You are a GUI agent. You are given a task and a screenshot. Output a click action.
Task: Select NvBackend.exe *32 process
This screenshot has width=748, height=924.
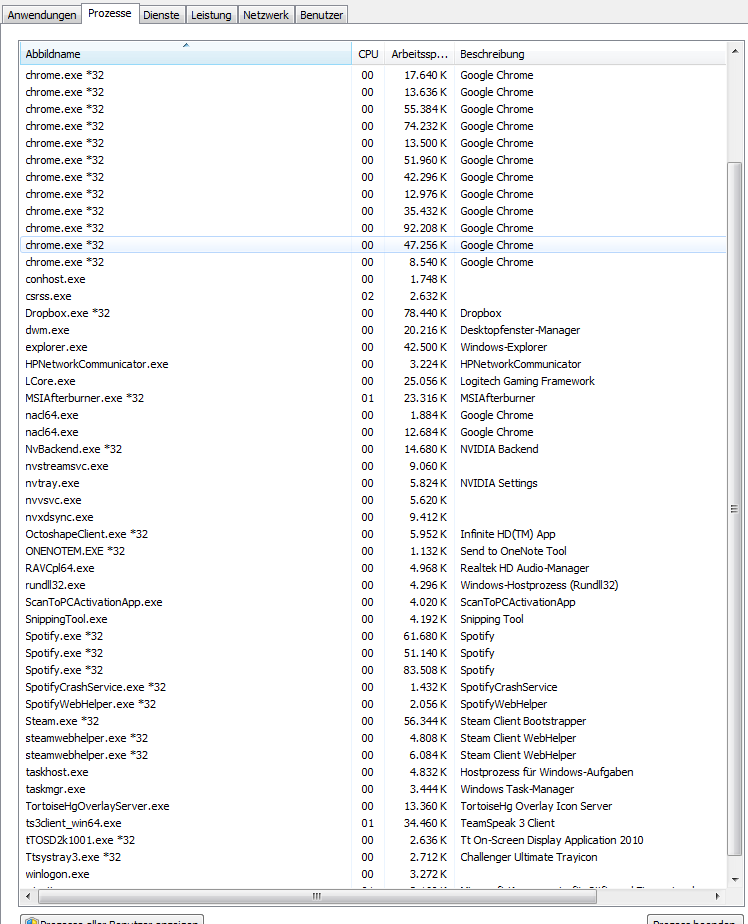point(373,449)
